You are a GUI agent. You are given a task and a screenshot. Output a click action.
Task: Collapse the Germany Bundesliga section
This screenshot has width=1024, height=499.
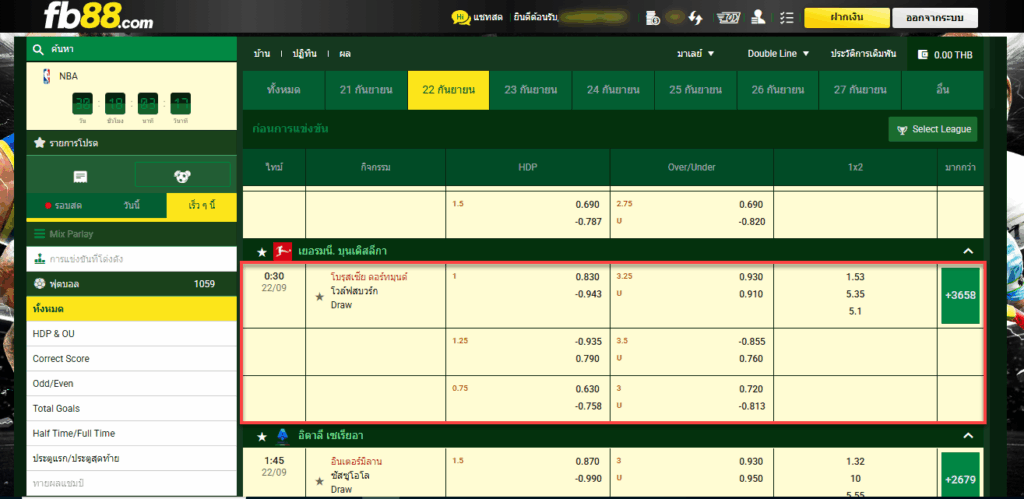coord(968,251)
